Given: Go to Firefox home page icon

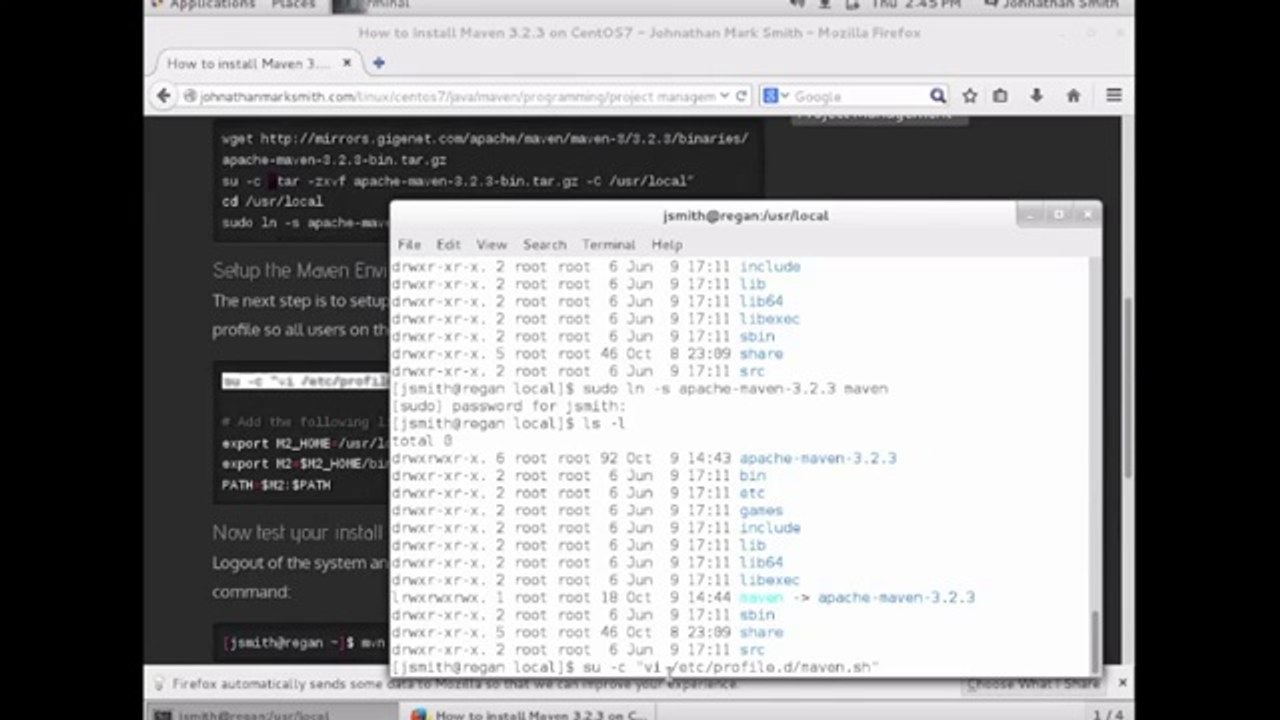Looking at the screenshot, I should point(1073,96).
